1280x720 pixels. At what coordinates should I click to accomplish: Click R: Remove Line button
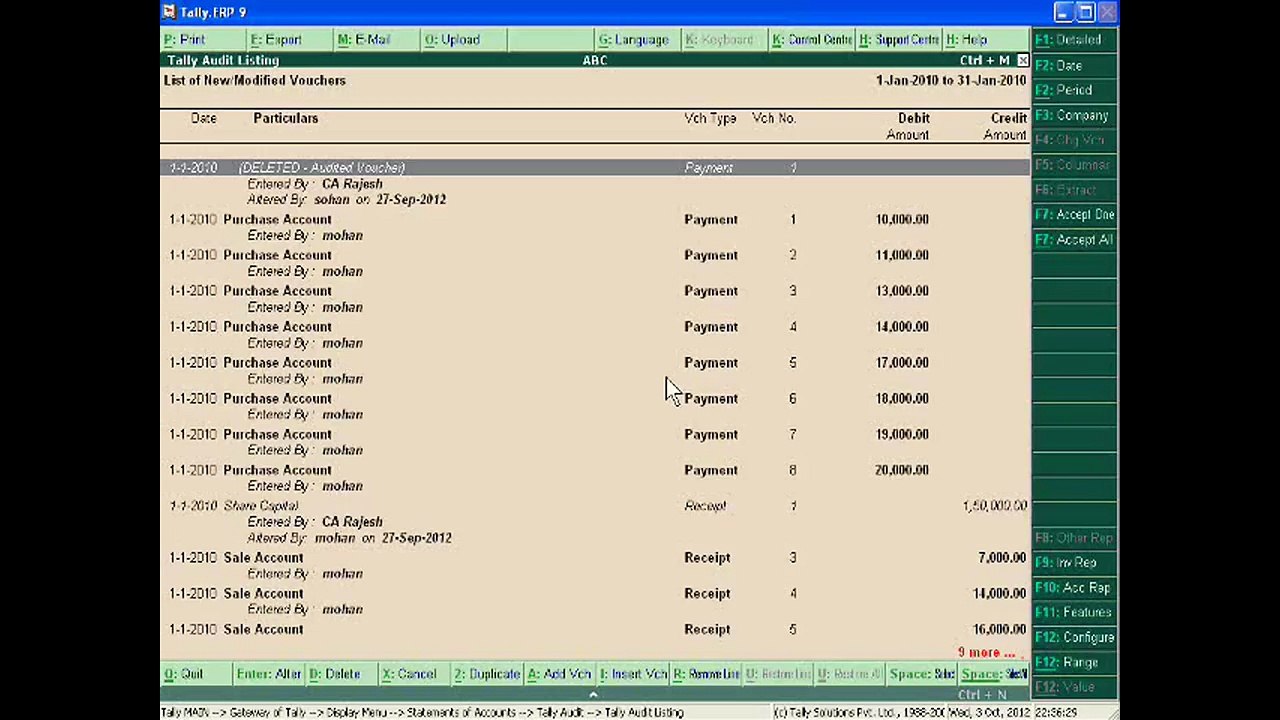(706, 674)
